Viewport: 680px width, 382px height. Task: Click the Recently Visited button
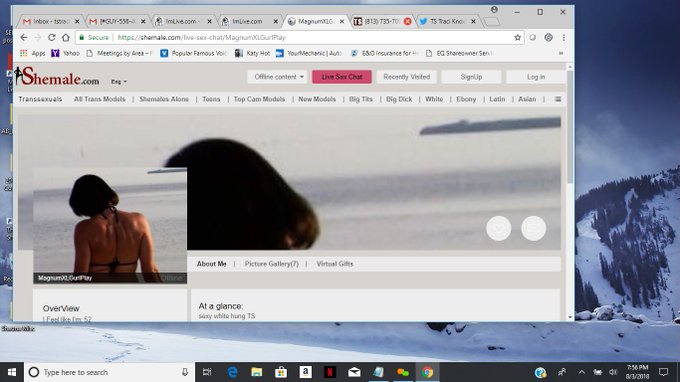coord(406,77)
